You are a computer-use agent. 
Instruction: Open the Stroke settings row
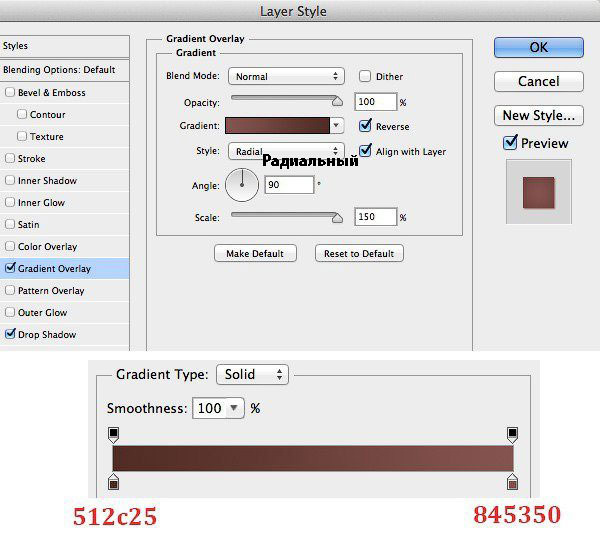click(x=64, y=158)
